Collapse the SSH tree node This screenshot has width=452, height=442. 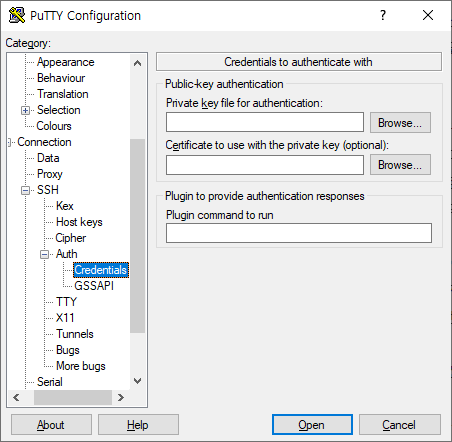click(25, 190)
